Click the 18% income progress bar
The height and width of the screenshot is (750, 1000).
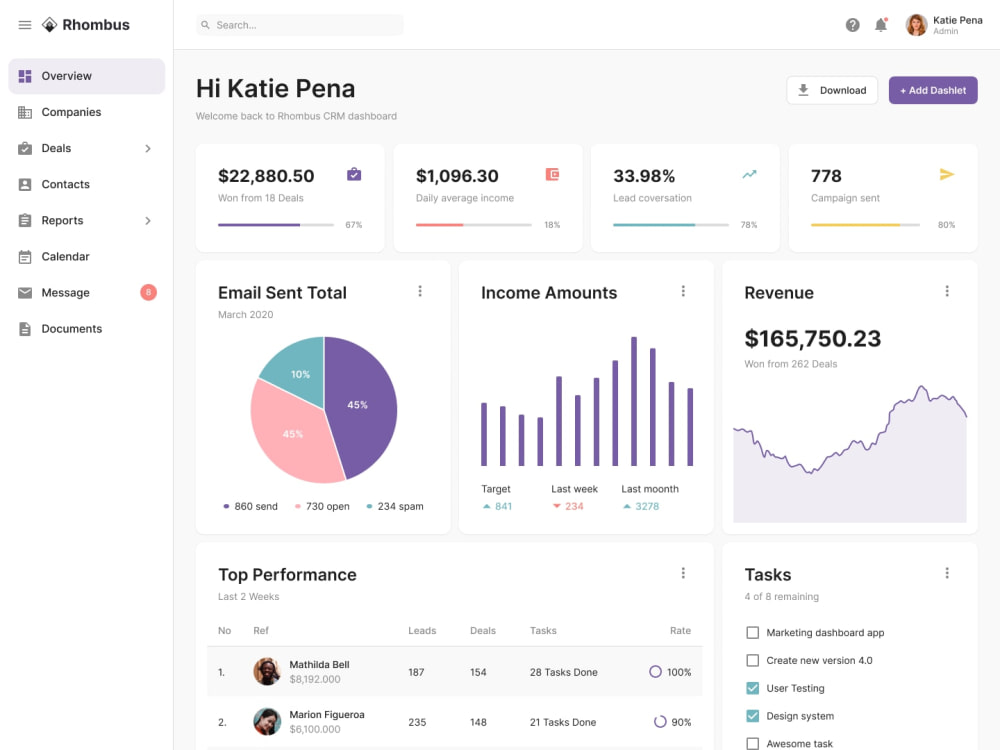pos(473,224)
